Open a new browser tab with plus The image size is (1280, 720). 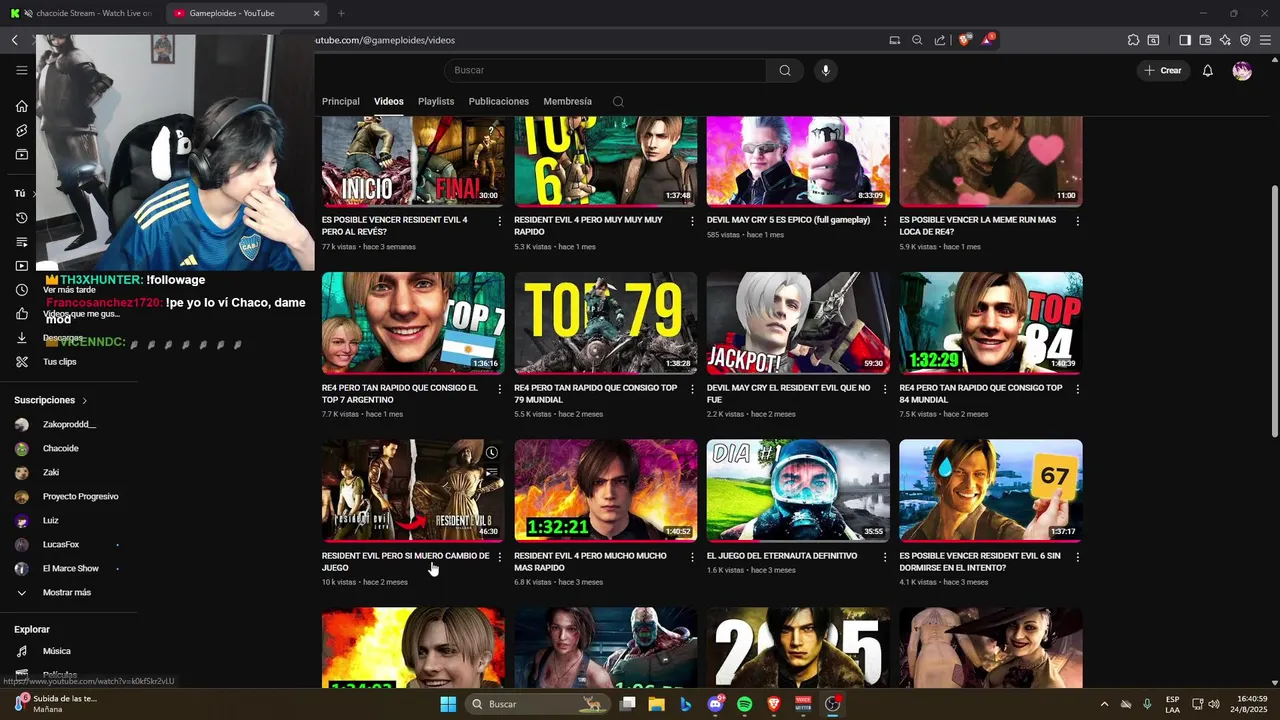341,13
